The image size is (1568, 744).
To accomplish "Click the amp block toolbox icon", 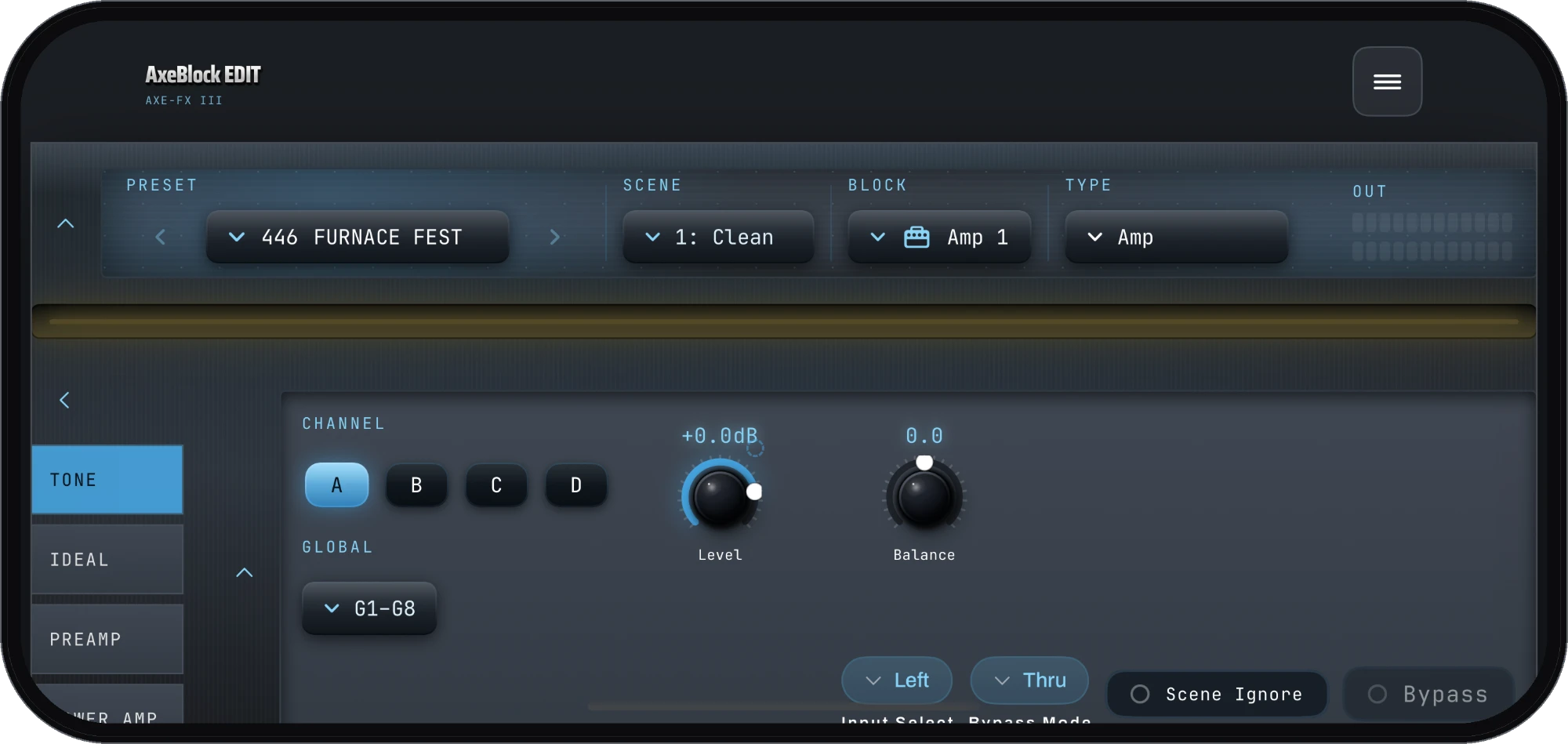I will coord(916,237).
